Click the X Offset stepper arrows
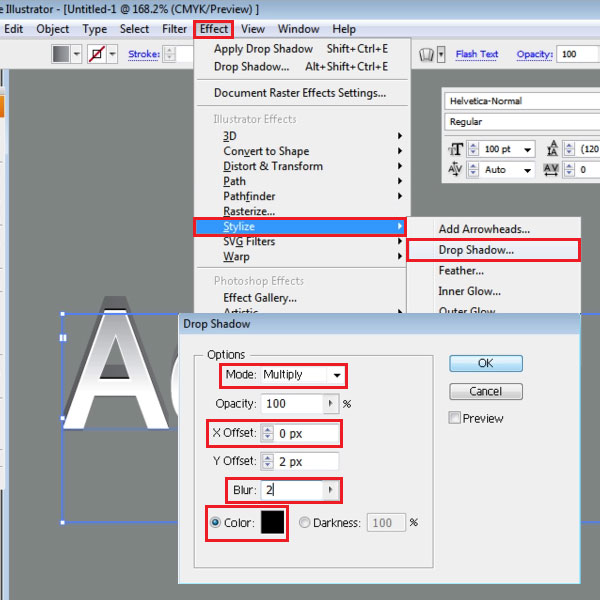This screenshot has height=600, width=600. pos(267,433)
